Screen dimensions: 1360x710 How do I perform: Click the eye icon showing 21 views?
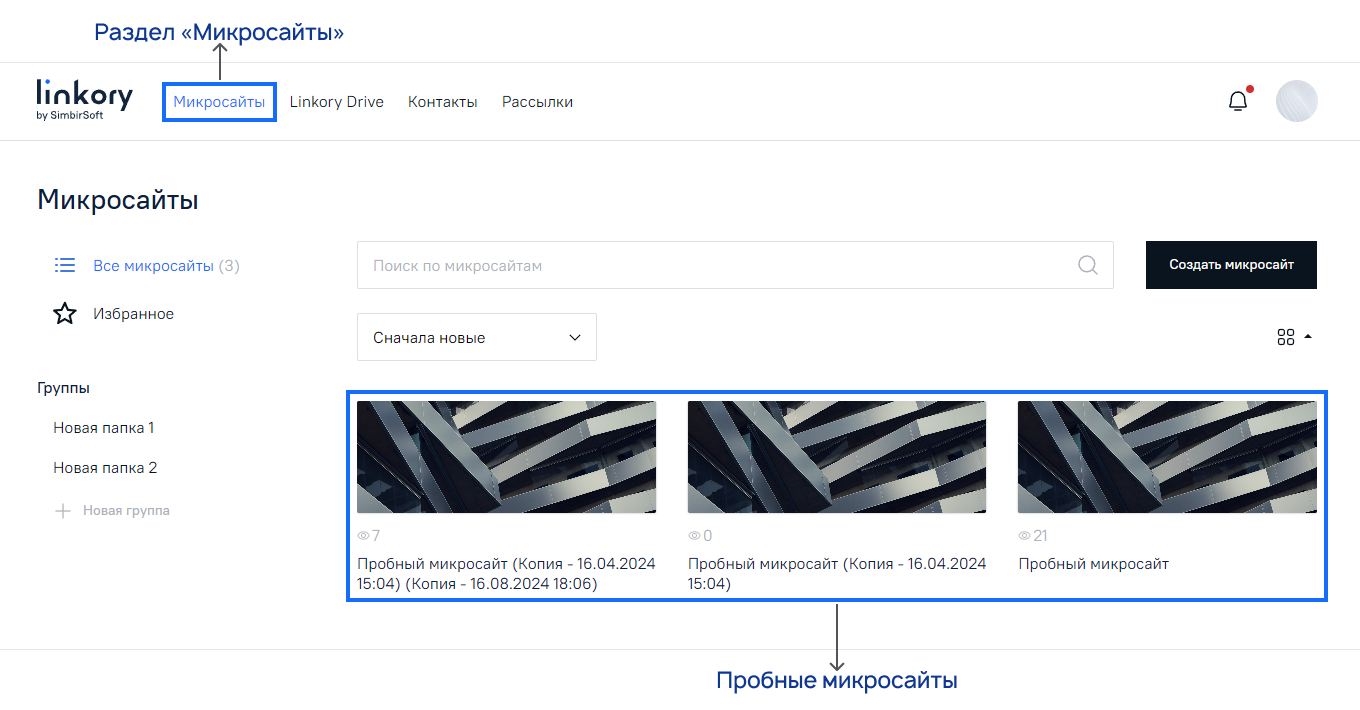tap(1022, 536)
